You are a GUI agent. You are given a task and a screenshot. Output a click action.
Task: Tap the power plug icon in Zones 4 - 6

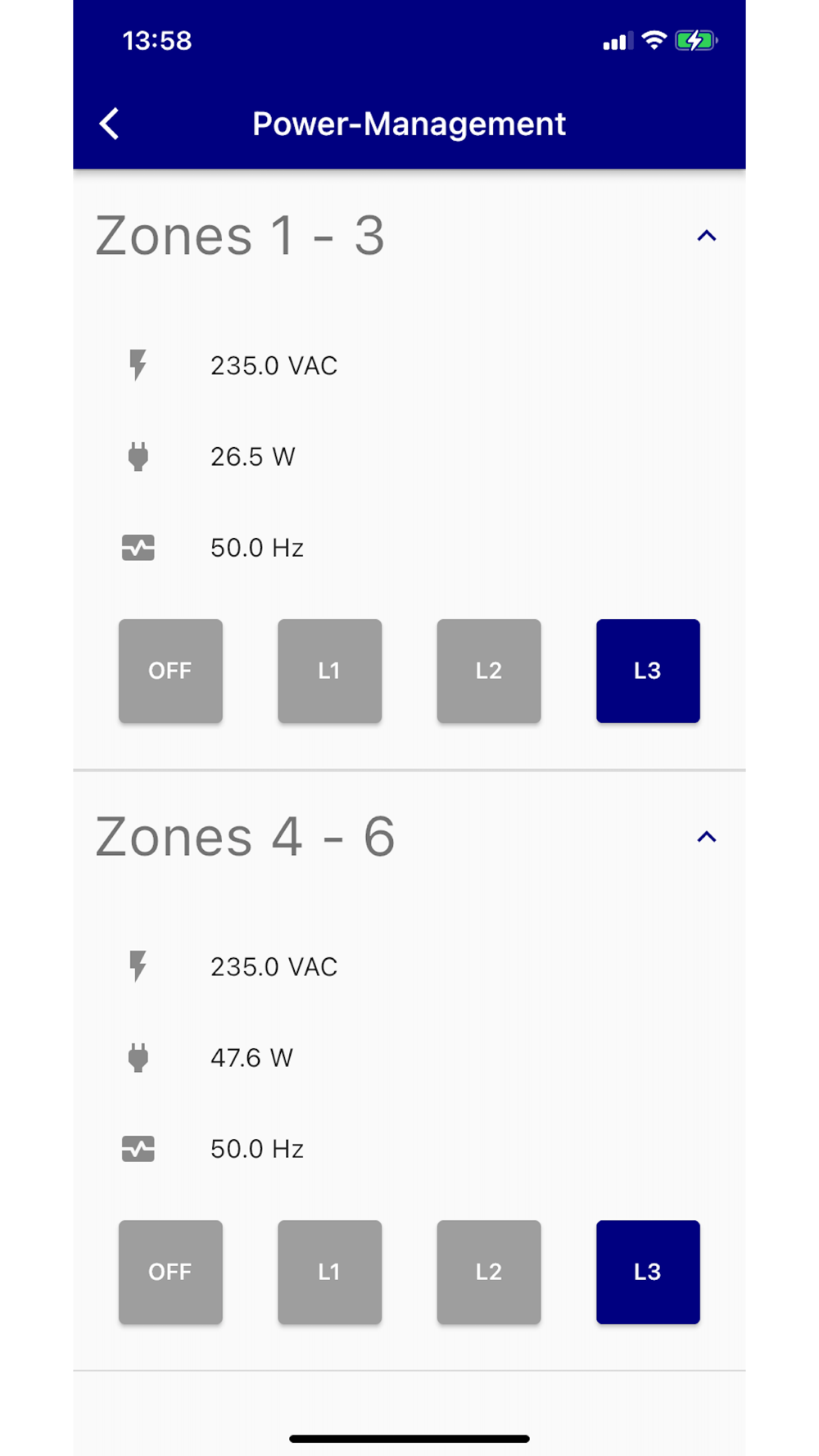point(138,1057)
